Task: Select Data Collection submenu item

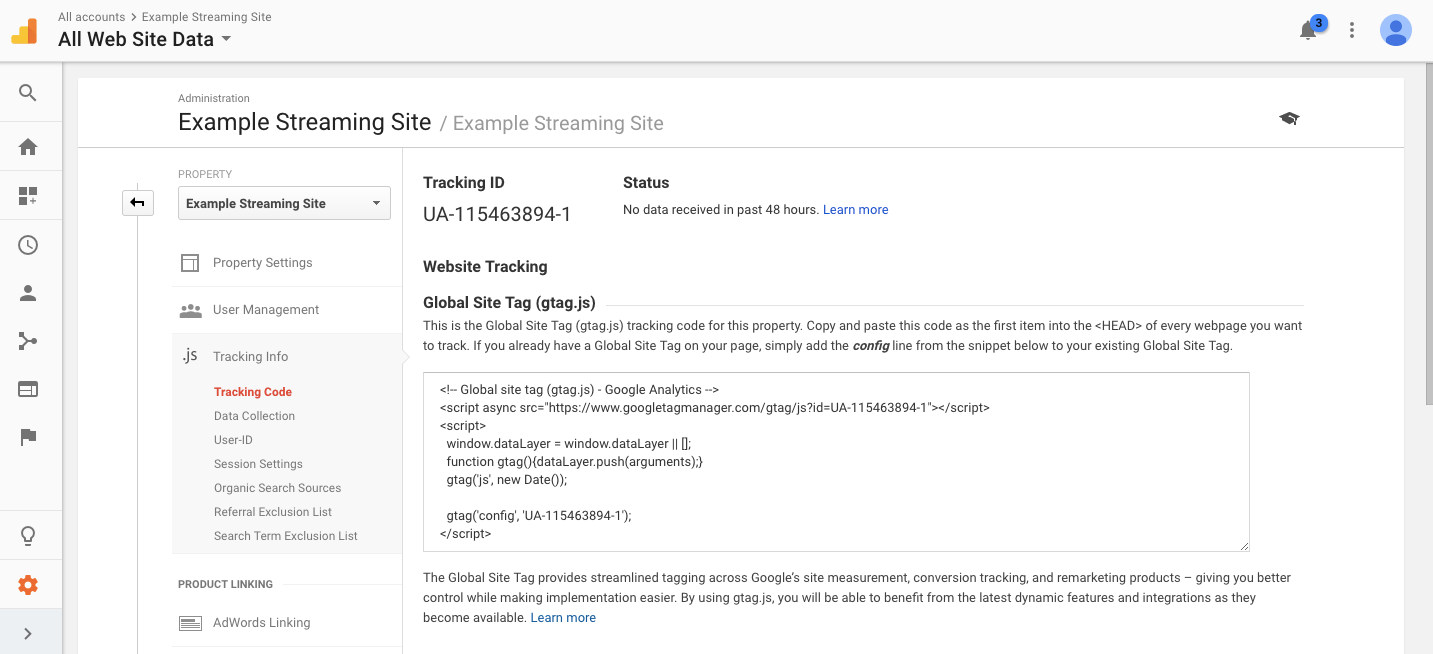Action: [254, 416]
